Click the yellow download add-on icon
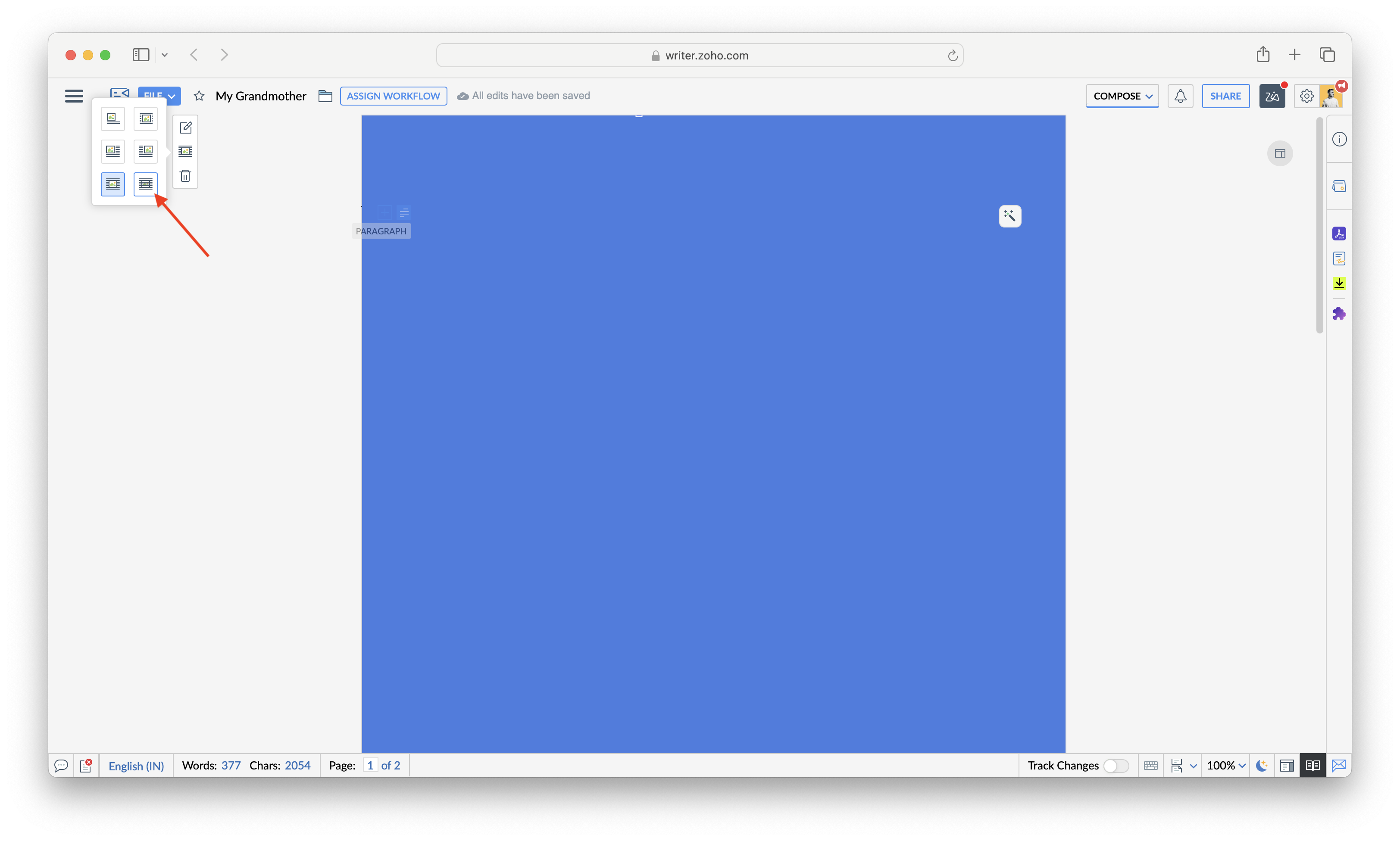 click(x=1339, y=283)
